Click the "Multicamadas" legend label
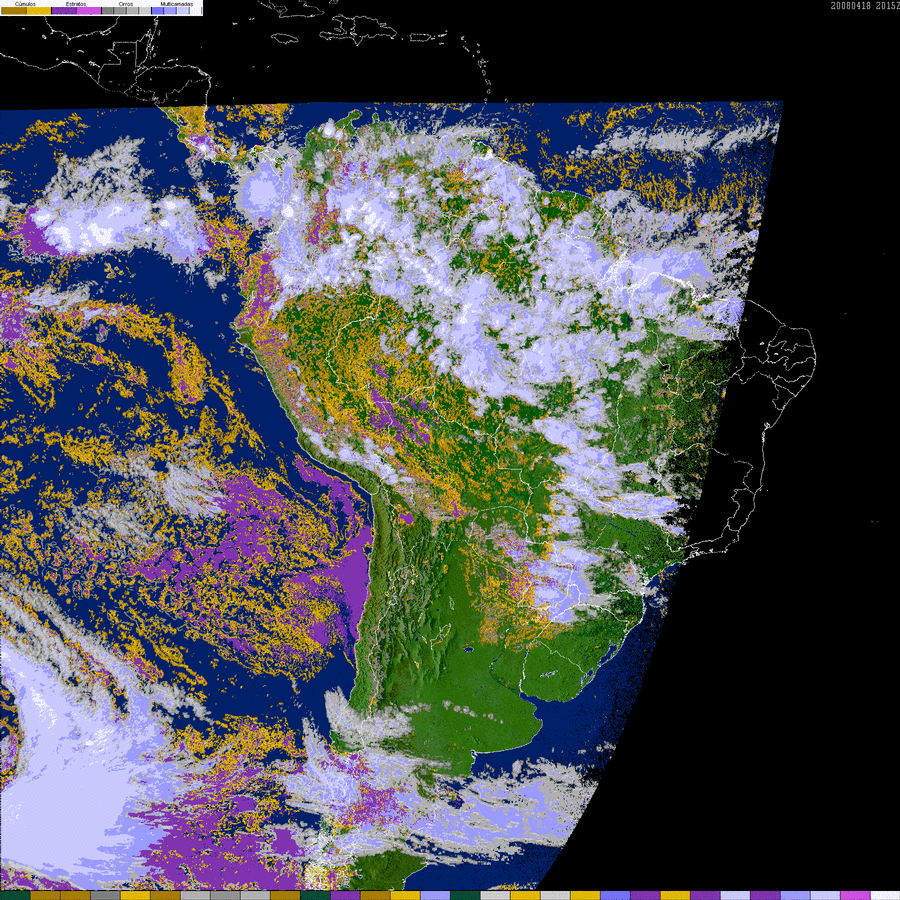The height and width of the screenshot is (900, 900). click(x=177, y=4)
